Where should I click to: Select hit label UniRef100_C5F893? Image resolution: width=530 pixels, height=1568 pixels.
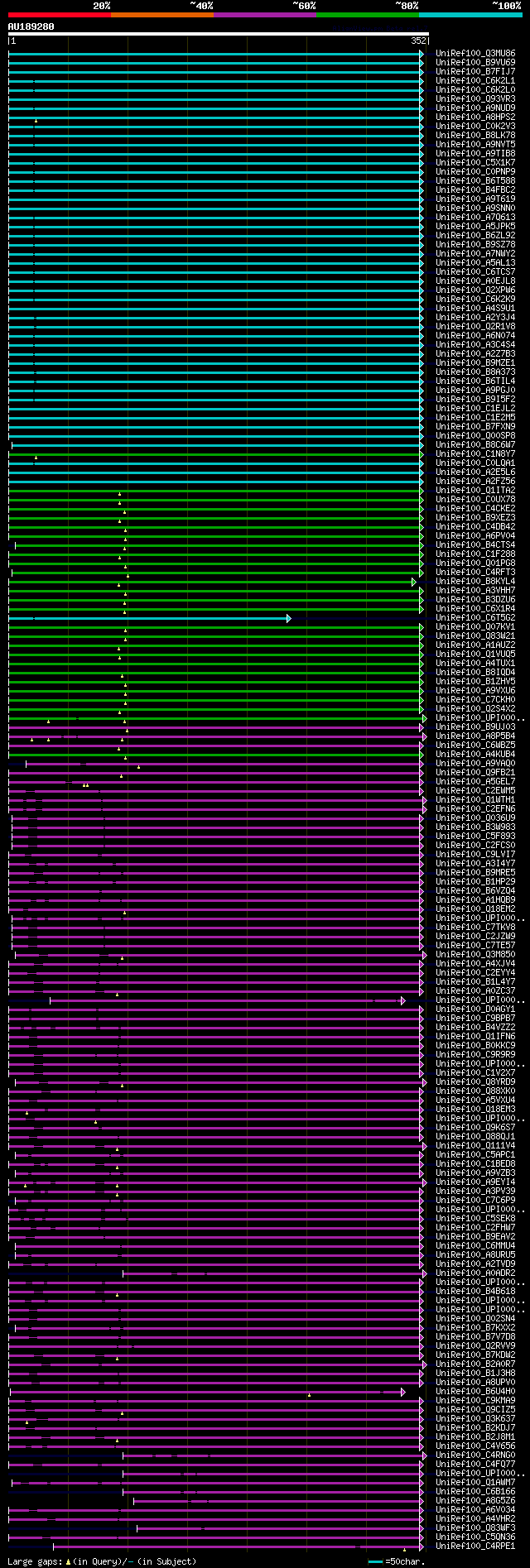(x=475, y=836)
